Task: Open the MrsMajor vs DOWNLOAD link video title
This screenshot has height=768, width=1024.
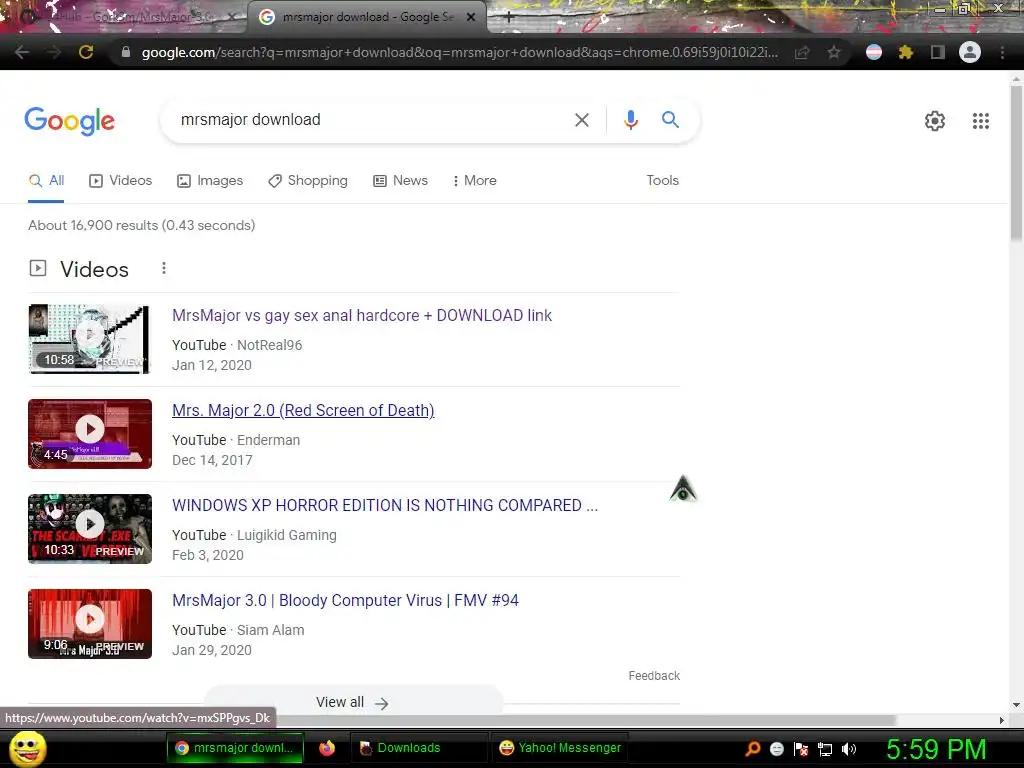Action: pyautogui.click(x=362, y=315)
